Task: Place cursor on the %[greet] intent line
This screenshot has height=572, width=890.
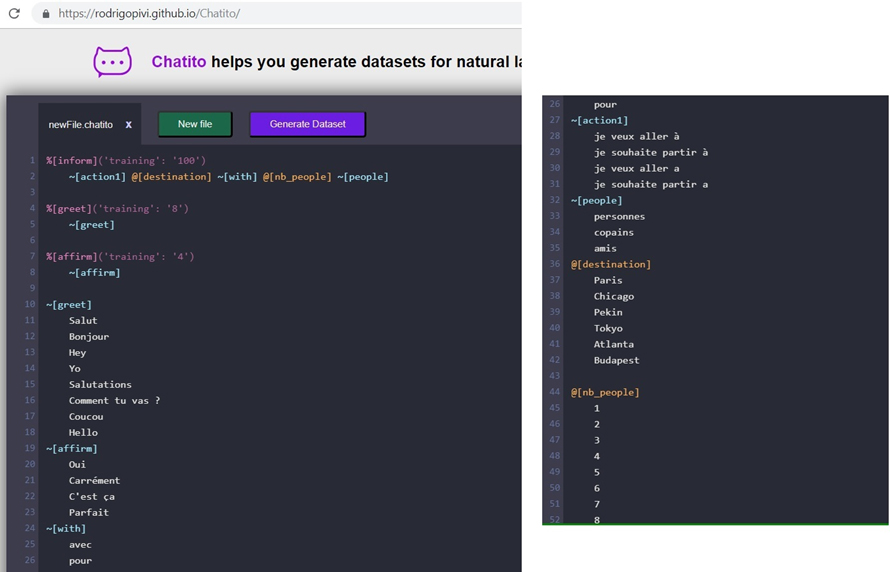Action: [117, 209]
